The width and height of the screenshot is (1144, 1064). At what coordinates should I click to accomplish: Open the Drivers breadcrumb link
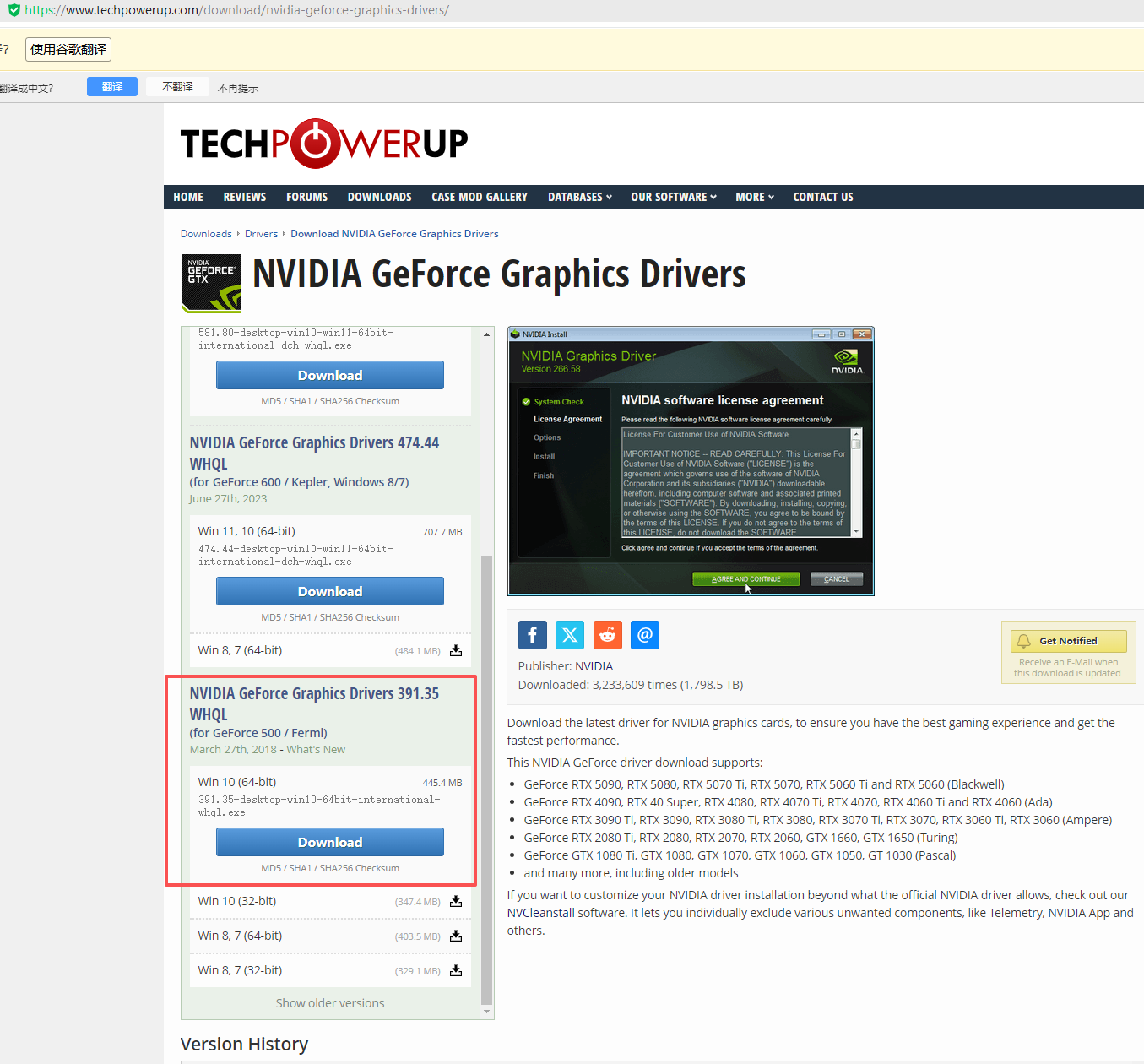(261, 234)
